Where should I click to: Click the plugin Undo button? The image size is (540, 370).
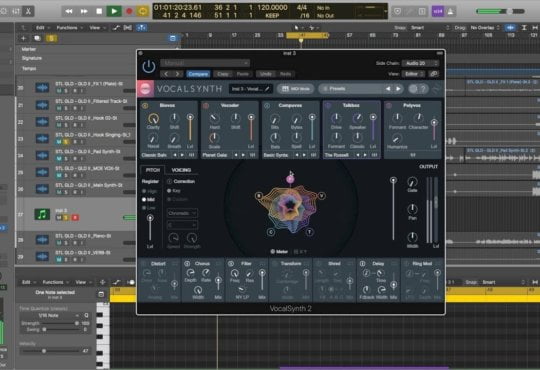pos(266,74)
